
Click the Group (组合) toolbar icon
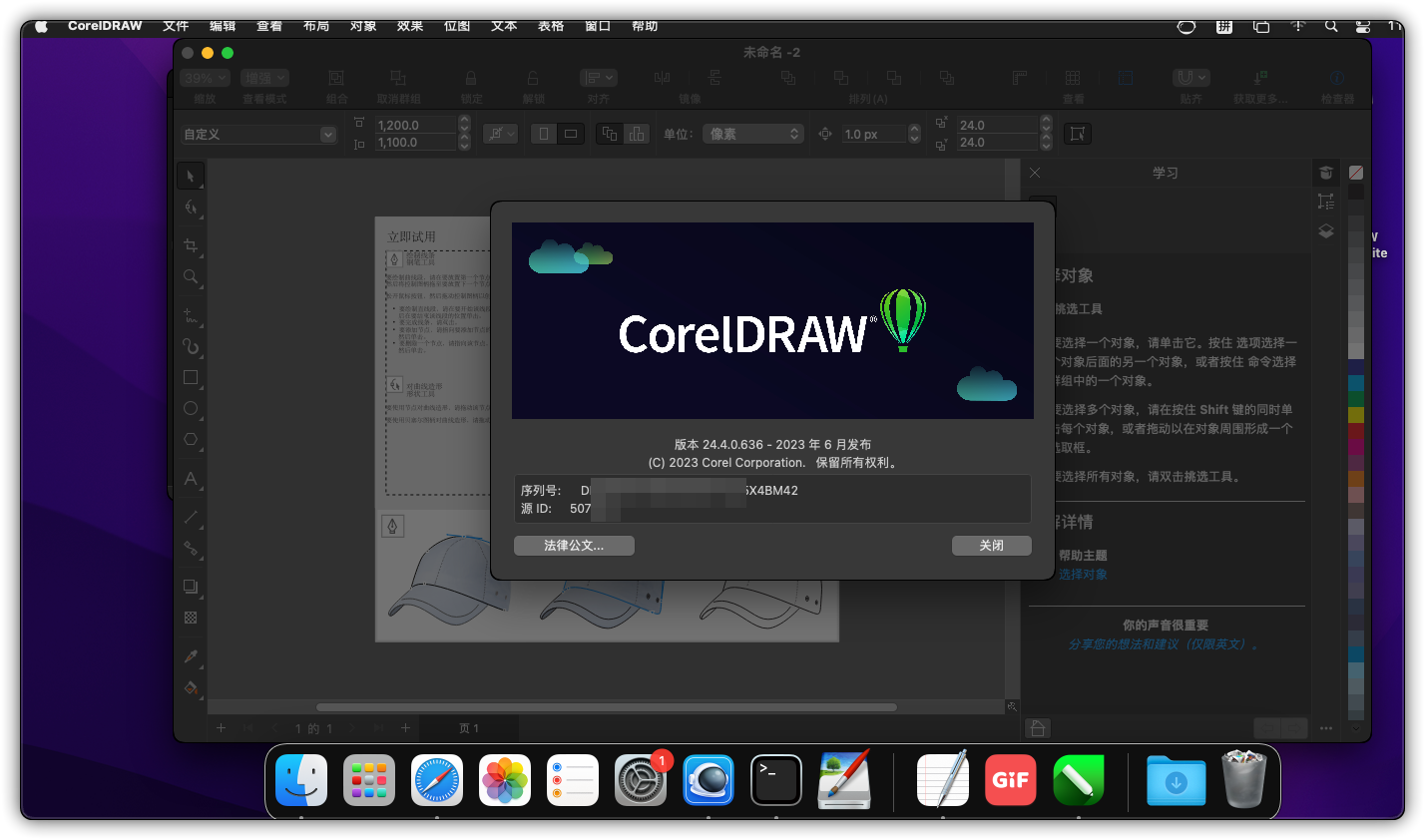(336, 78)
